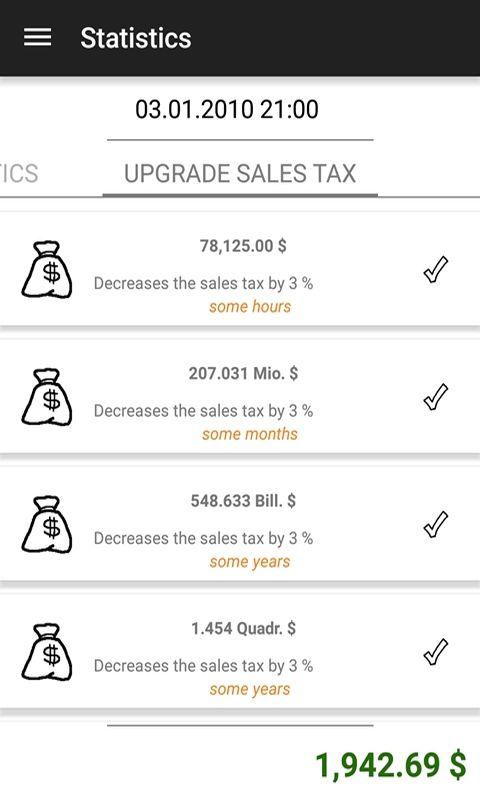
Task: Click the 78,125.00 $ price text
Action: click(243, 246)
